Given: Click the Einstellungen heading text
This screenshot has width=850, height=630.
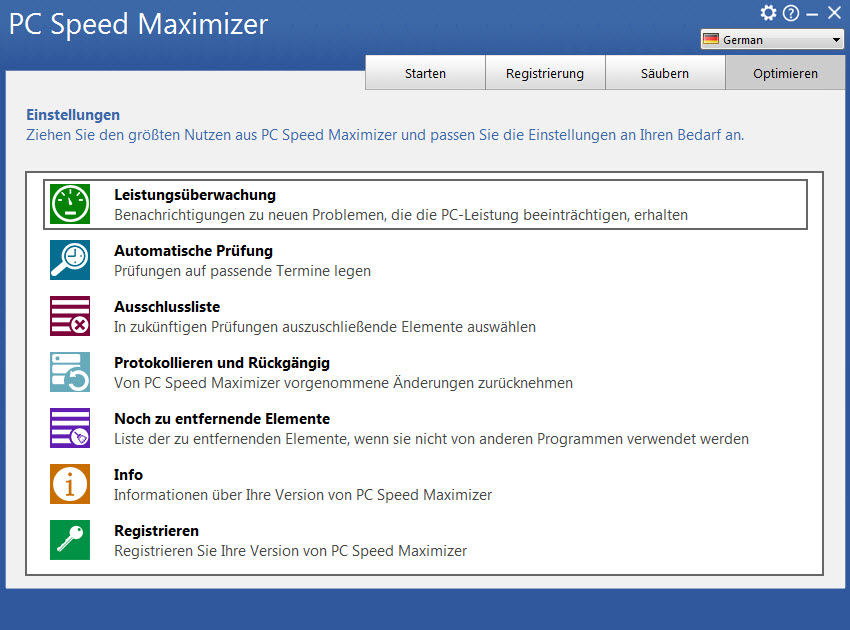Looking at the screenshot, I should click(x=73, y=115).
